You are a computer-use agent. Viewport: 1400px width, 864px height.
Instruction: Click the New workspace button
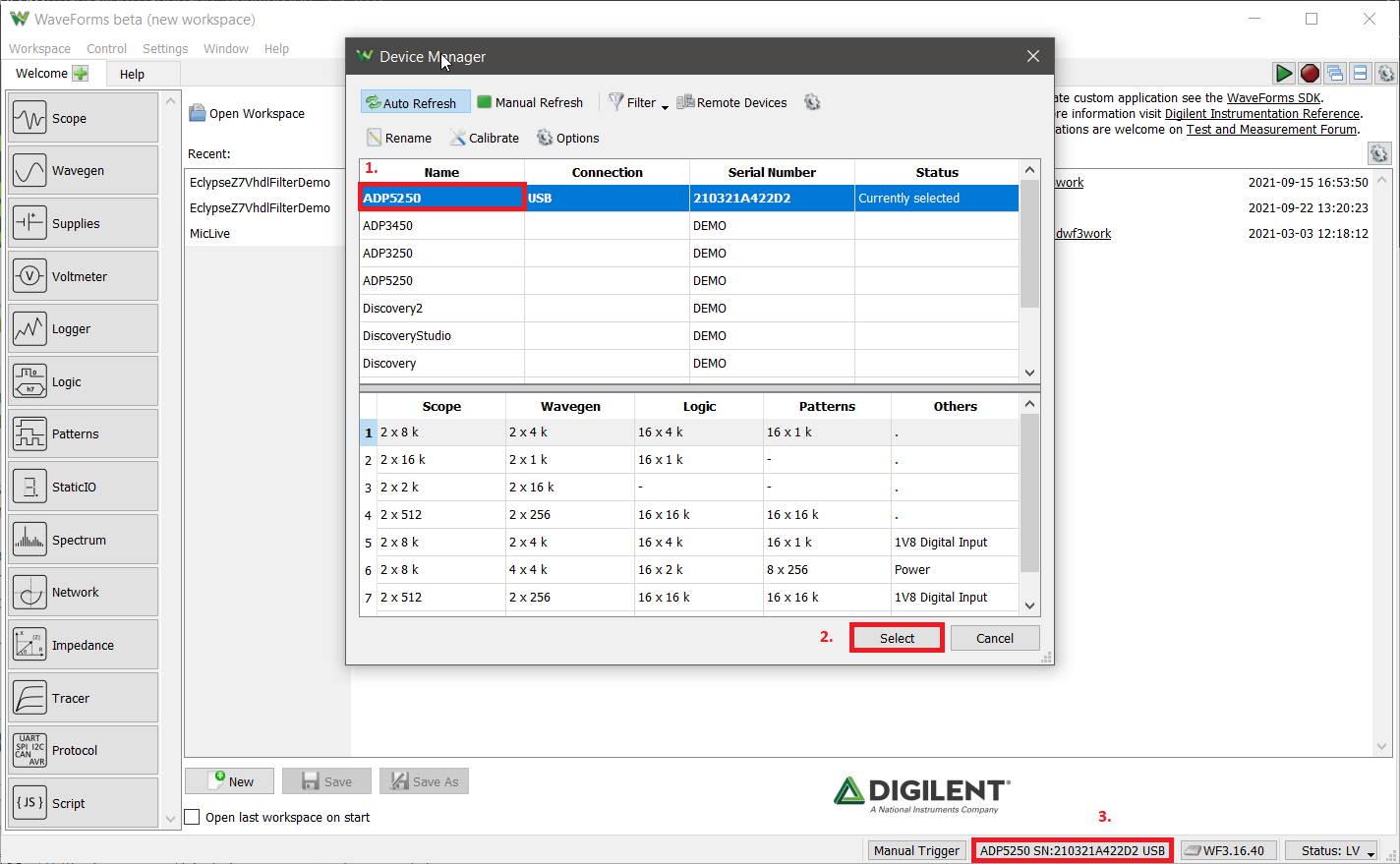point(229,781)
